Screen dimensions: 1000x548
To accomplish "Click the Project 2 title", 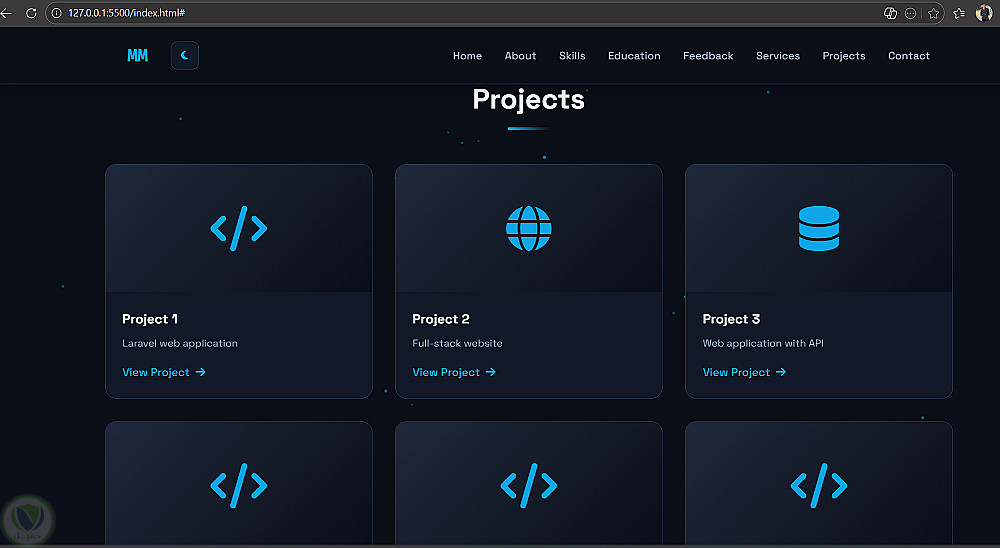I will (x=441, y=319).
